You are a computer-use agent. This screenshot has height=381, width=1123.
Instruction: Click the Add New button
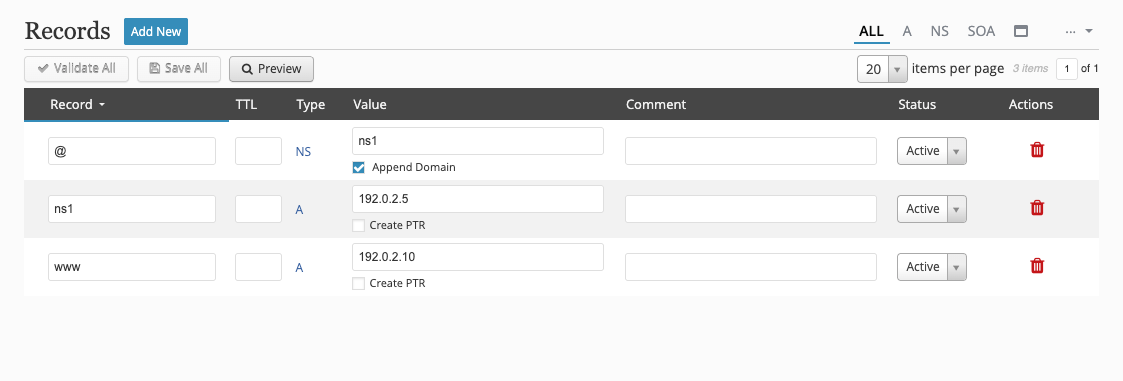point(156,32)
